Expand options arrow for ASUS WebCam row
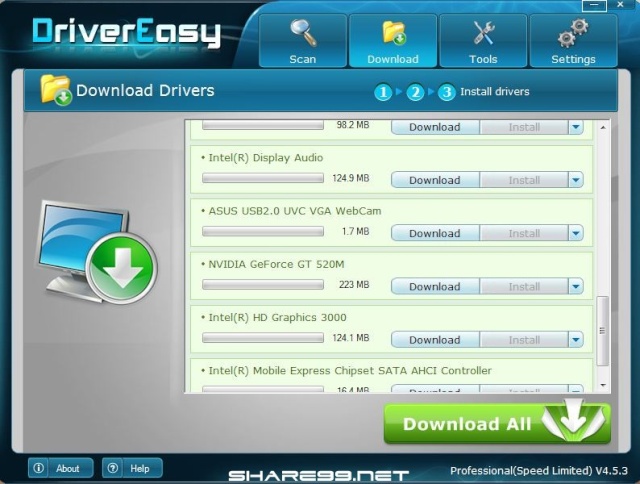 click(576, 233)
